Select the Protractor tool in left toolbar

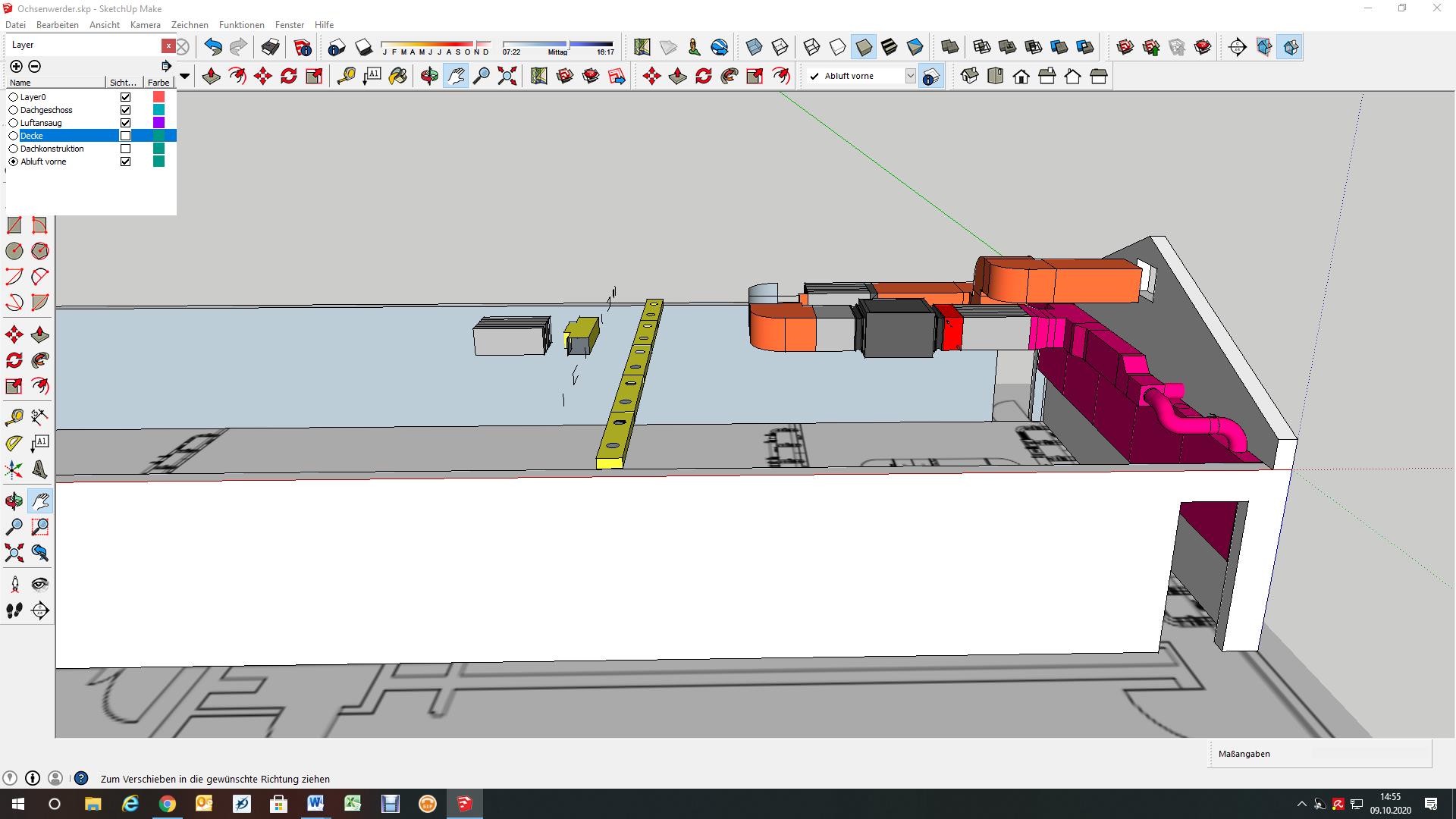click(14, 443)
